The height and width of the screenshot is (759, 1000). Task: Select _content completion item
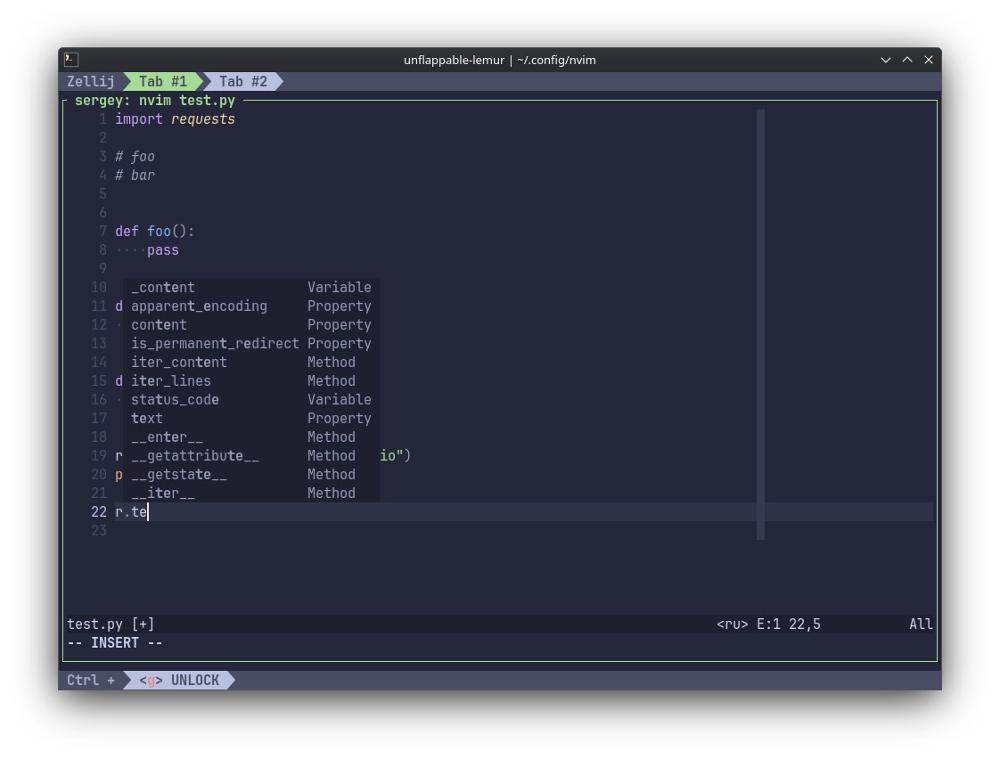point(251,287)
